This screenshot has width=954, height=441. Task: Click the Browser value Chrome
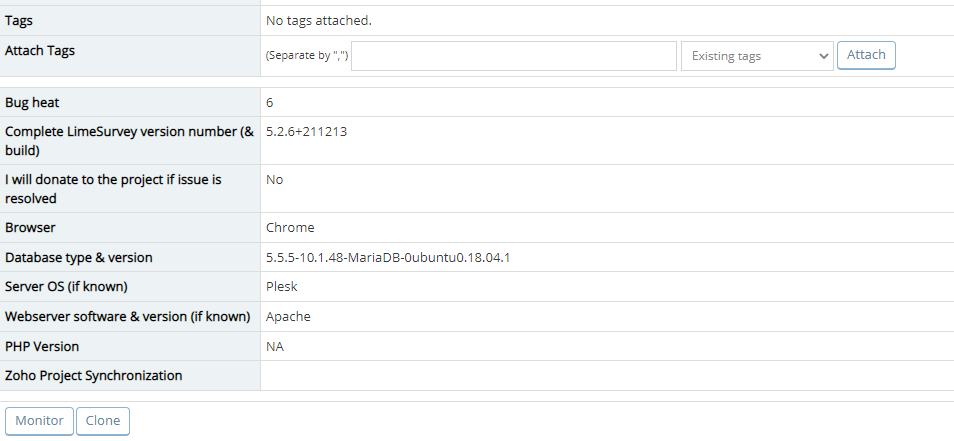click(290, 227)
